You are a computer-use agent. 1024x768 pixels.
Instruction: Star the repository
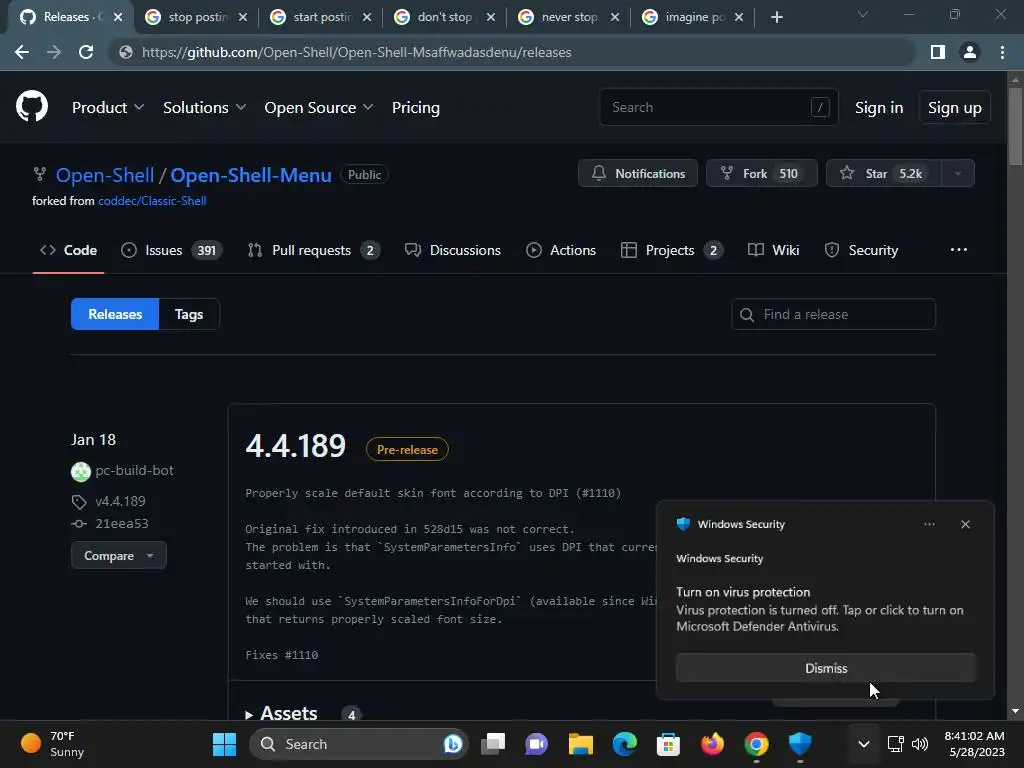pyautogui.click(x=884, y=174)
